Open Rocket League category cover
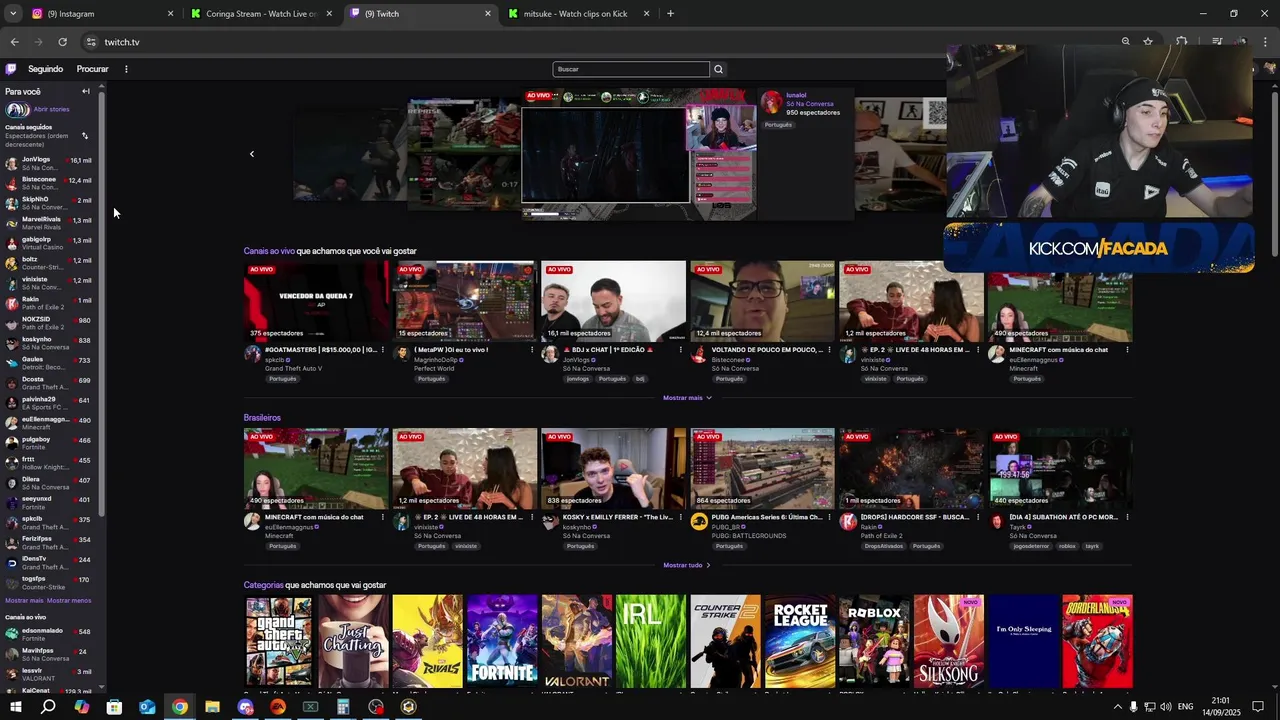 800,641
